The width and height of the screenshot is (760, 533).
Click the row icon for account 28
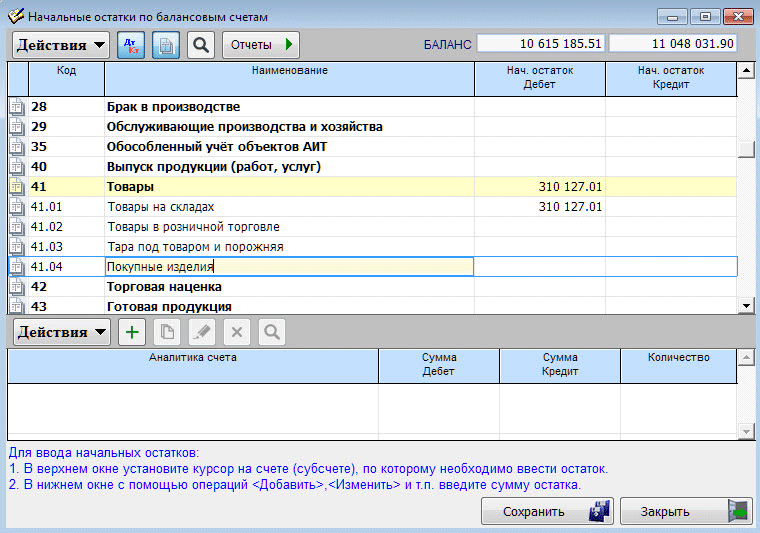[x=17, y=107]
